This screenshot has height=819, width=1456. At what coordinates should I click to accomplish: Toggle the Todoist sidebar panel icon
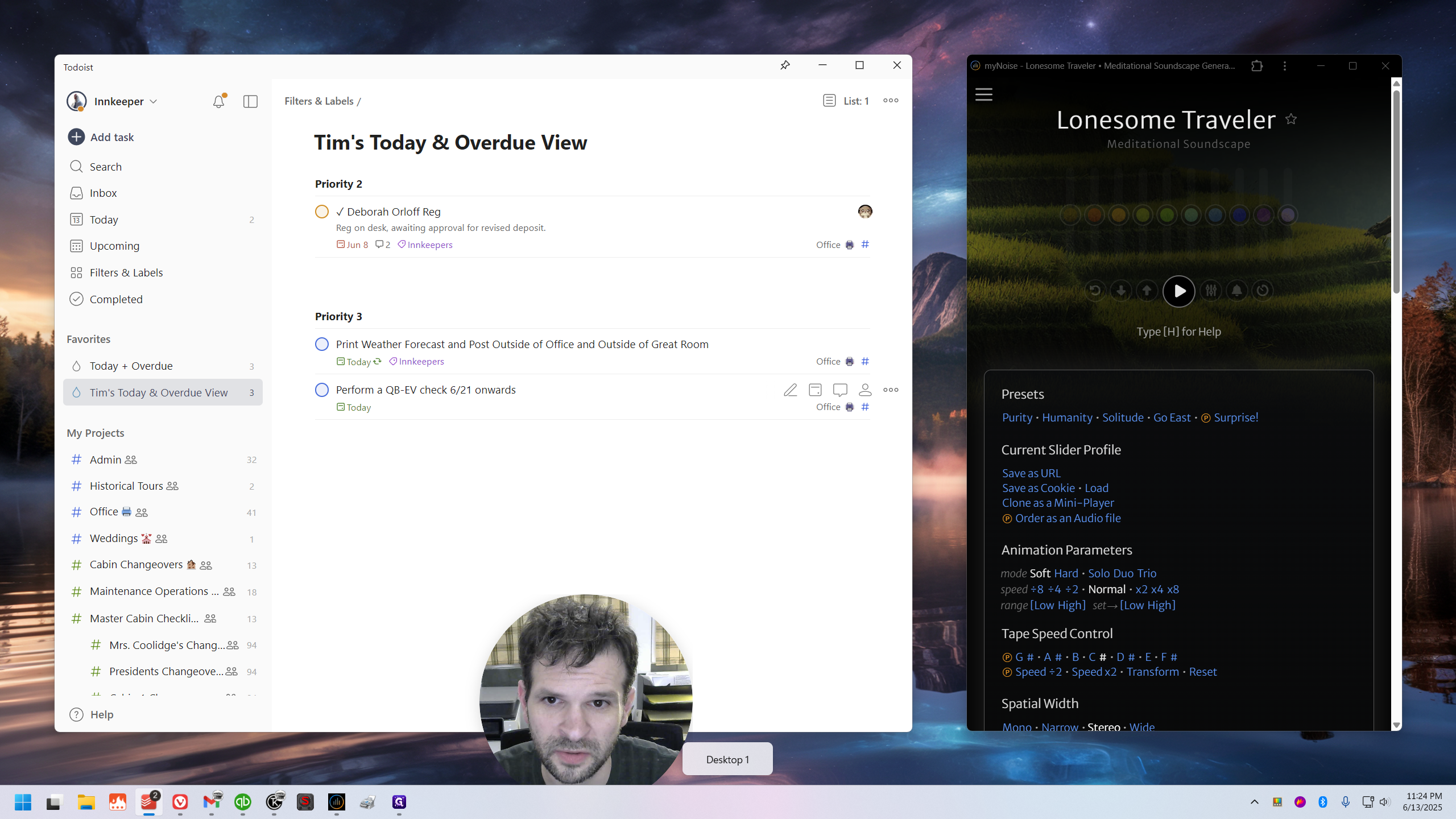tap(250, 101)
